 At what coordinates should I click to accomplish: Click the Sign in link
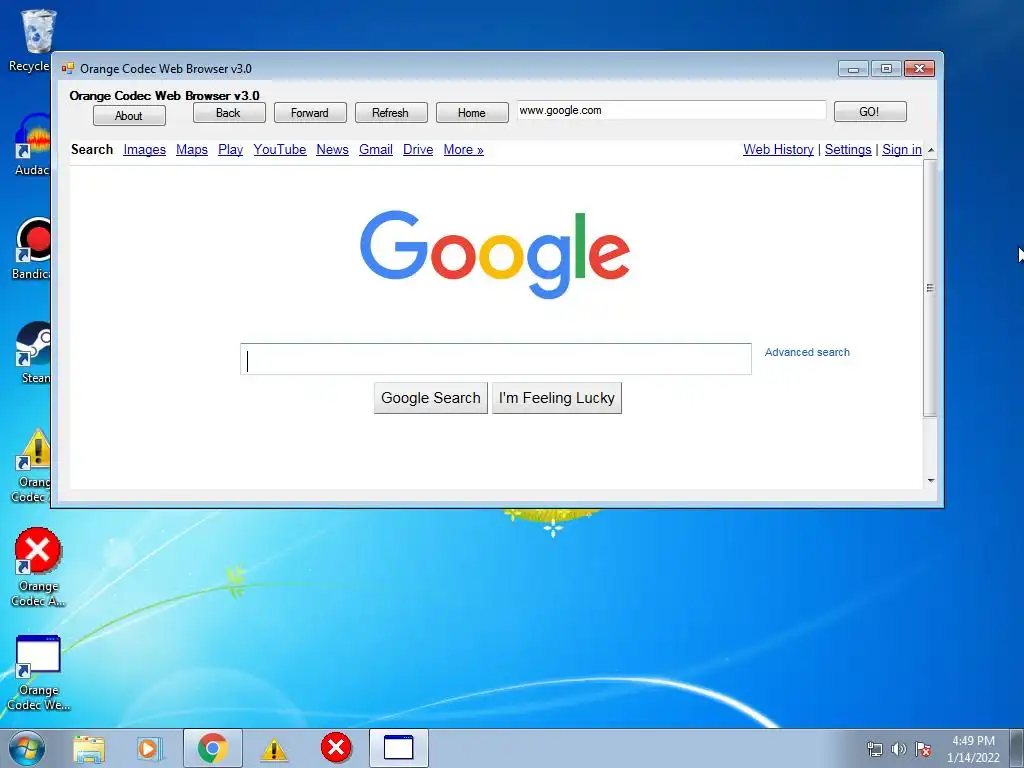[x=902, y=150]
